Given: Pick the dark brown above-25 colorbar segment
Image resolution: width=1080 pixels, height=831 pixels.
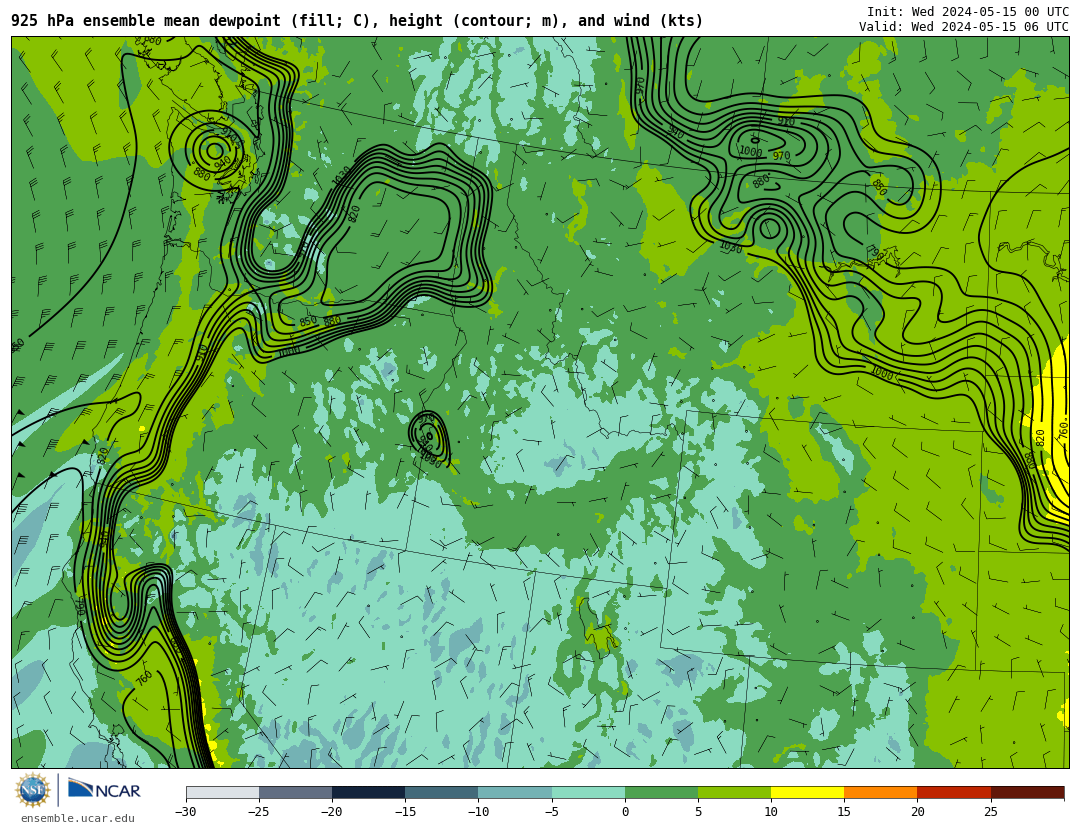Looking at the screenshot, I should tap(1027, 792).
